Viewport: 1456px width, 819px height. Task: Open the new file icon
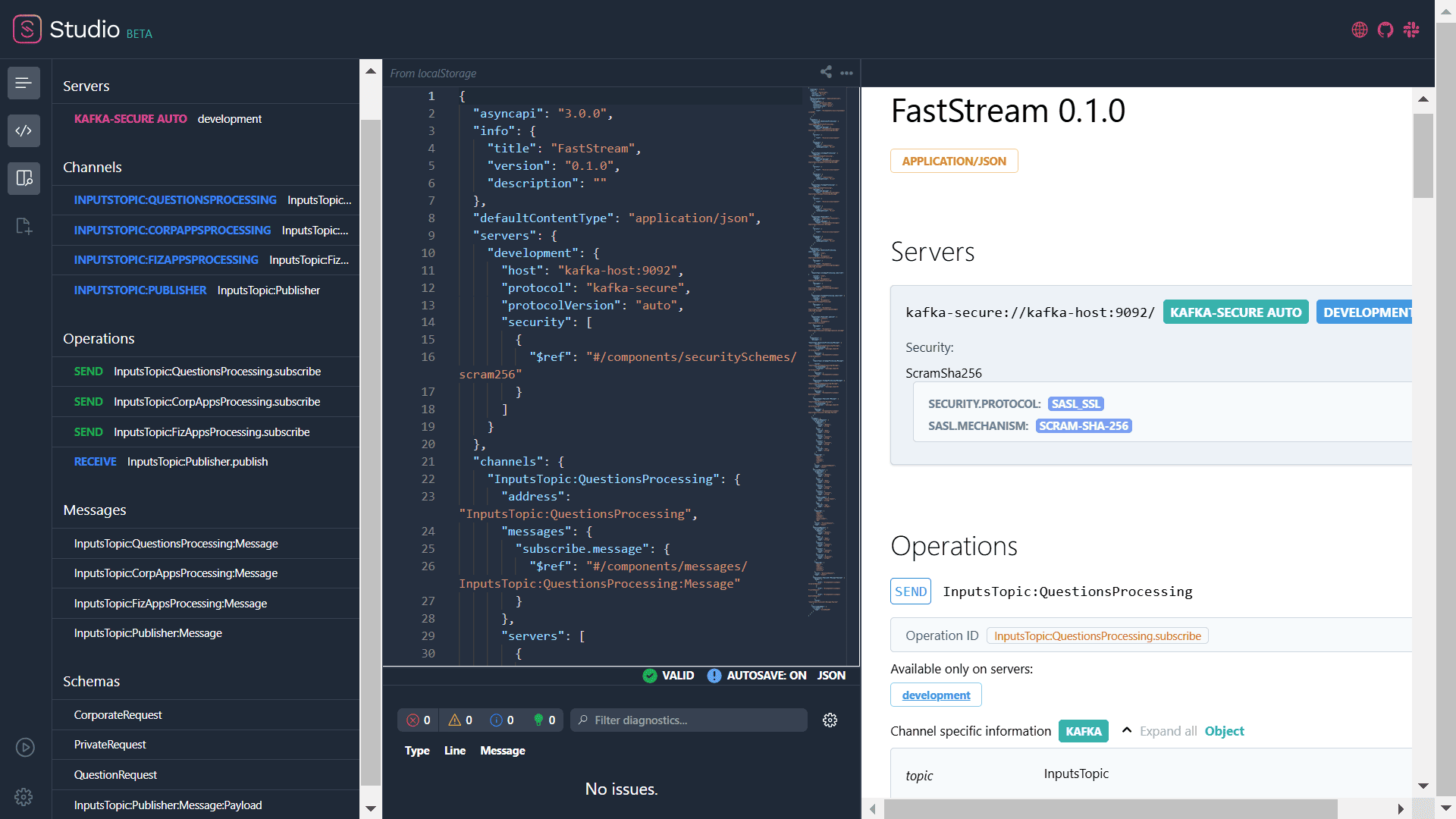point(24,226)
